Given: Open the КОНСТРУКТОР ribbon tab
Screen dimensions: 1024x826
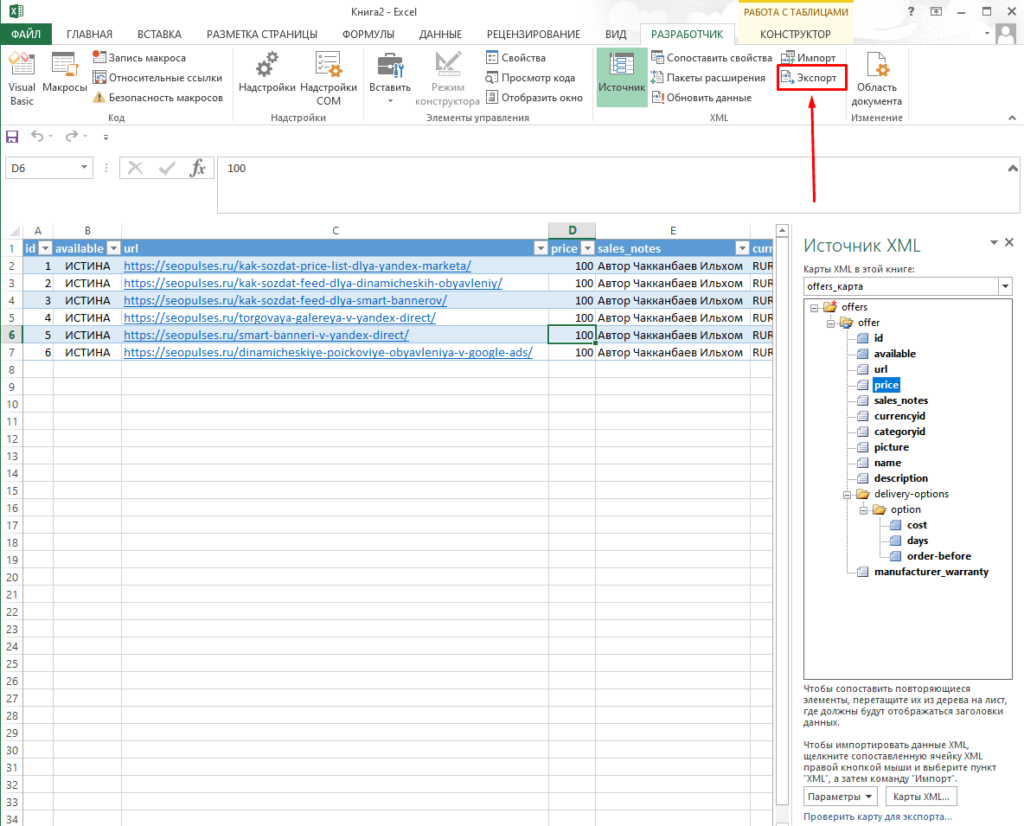Looking at the screenshot, I should point(794,33).
